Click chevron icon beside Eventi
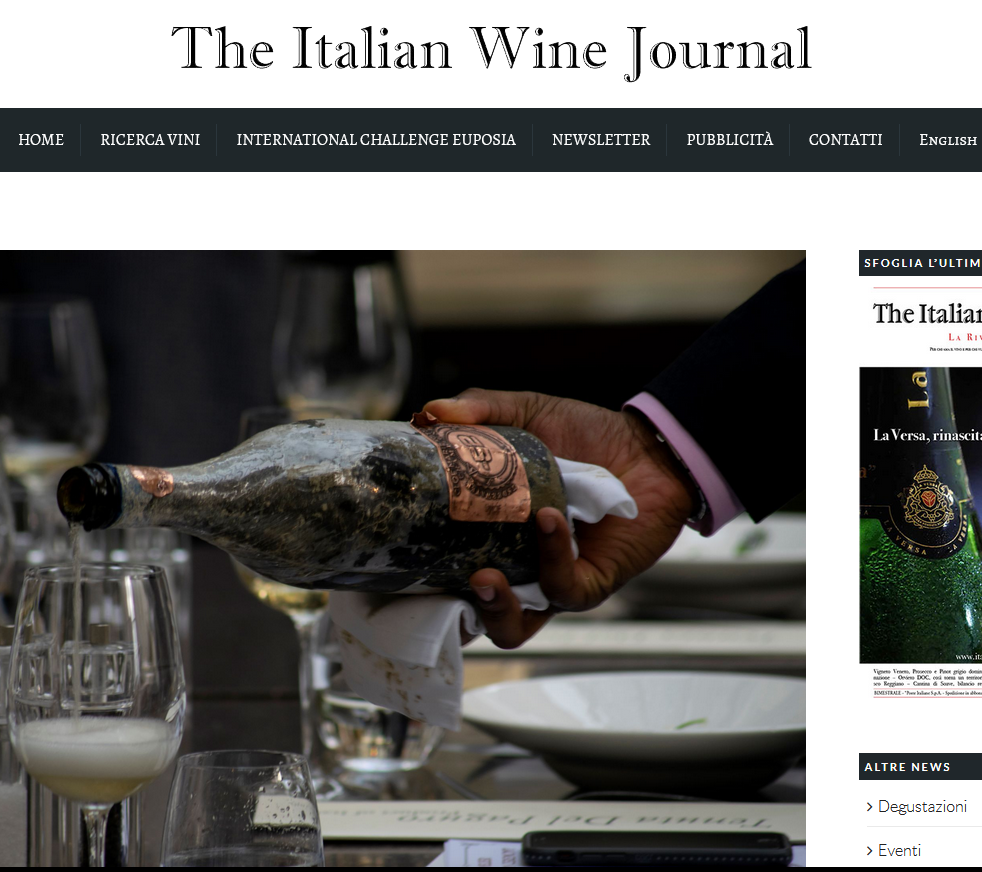This screenshot has height=872, width=982. tap(869, 851)
